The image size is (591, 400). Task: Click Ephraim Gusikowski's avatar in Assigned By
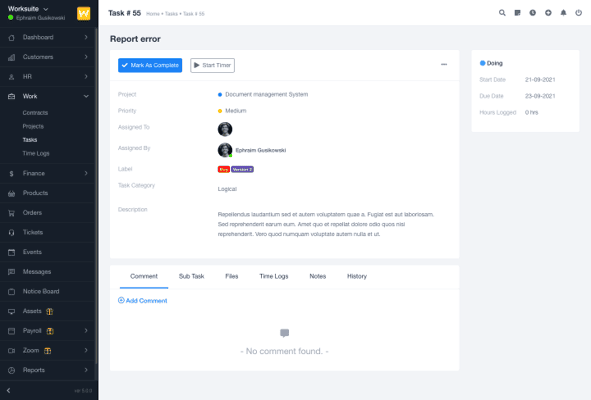(x=225, y=150)
